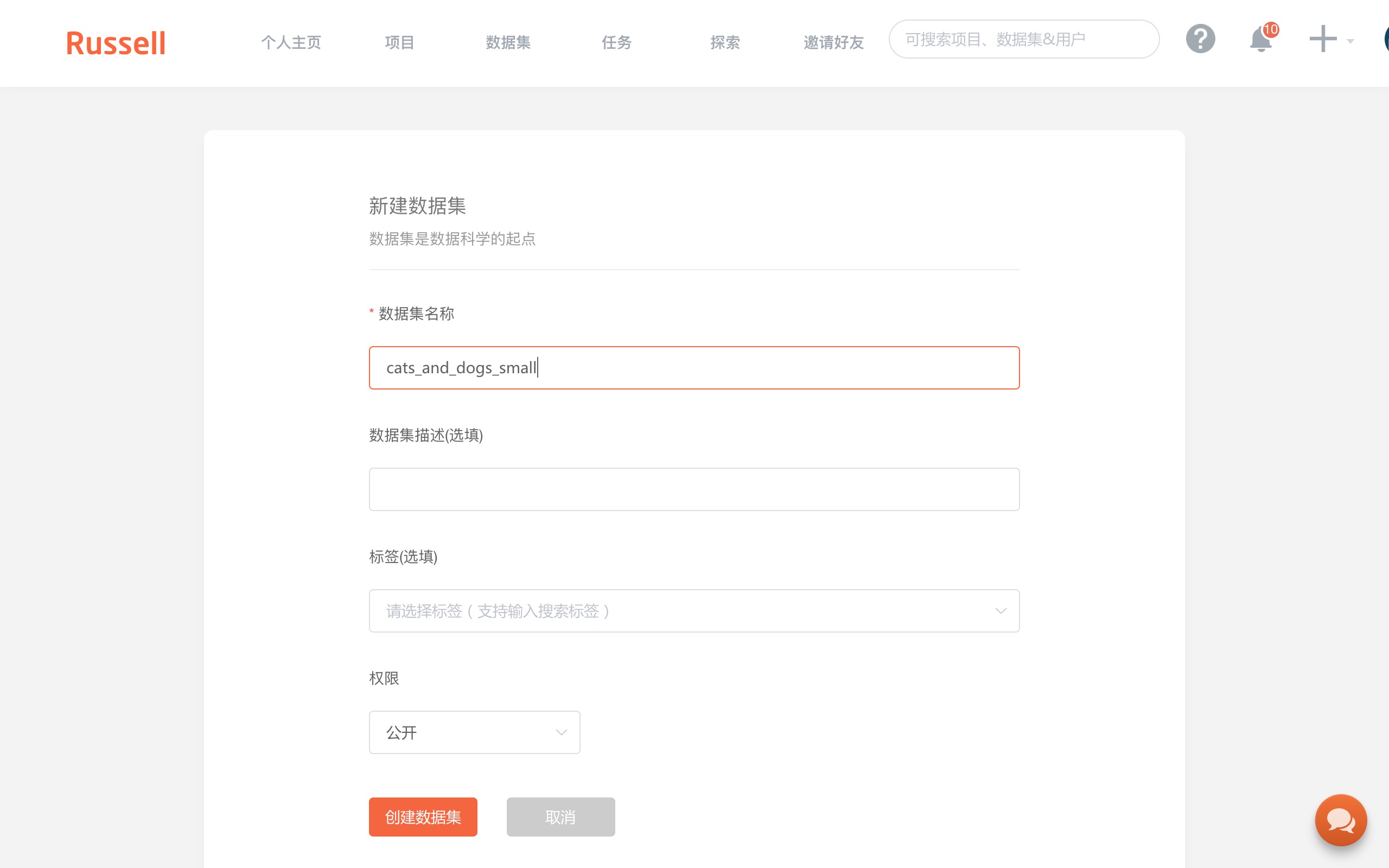Focus the top search box for projects and datasets
Screen dimensions: 1389x868
pos(1023,40)
